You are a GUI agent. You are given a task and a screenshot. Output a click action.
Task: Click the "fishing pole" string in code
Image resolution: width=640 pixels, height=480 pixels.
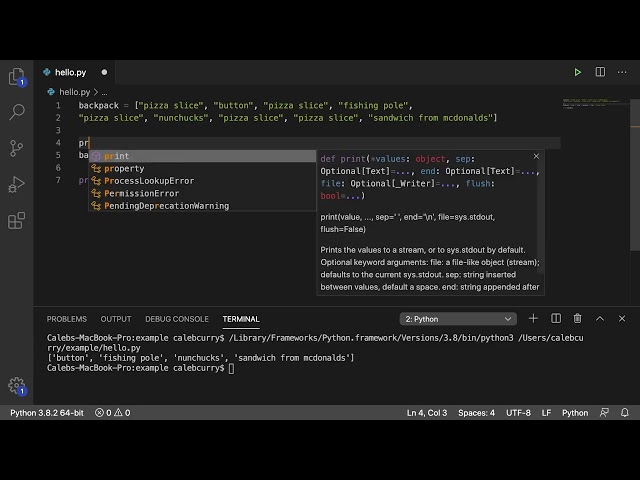pos(373,105)
